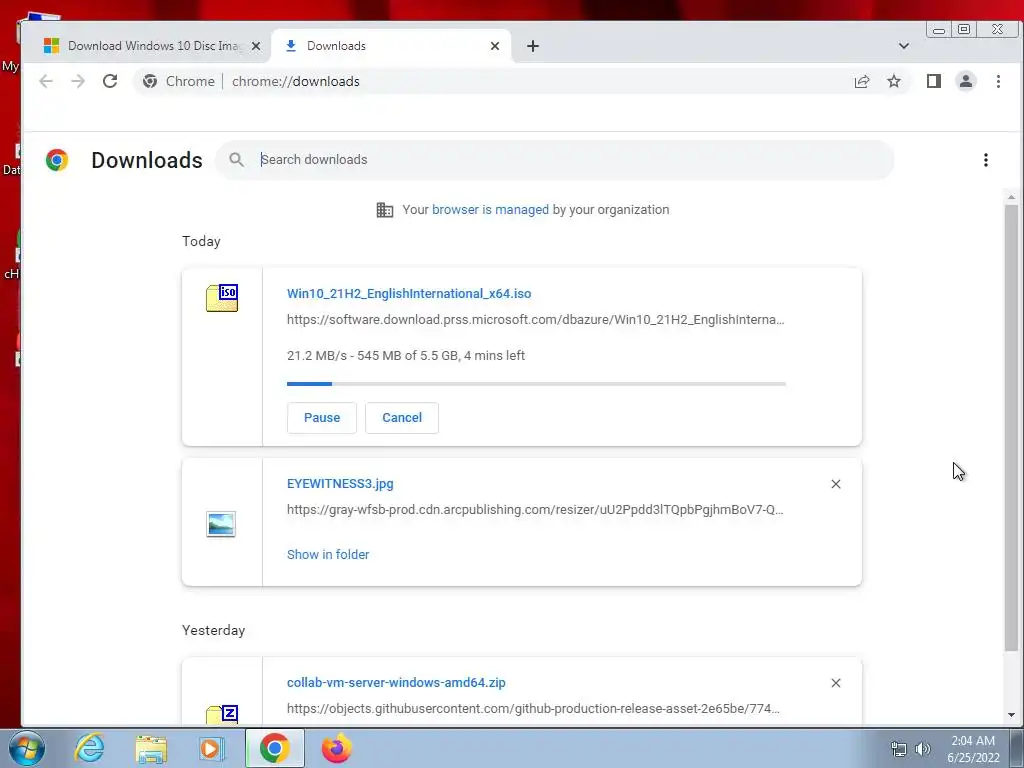Open a new tab with plus button
This screenshot has height=768, width=1024.
tap(533, 46)
